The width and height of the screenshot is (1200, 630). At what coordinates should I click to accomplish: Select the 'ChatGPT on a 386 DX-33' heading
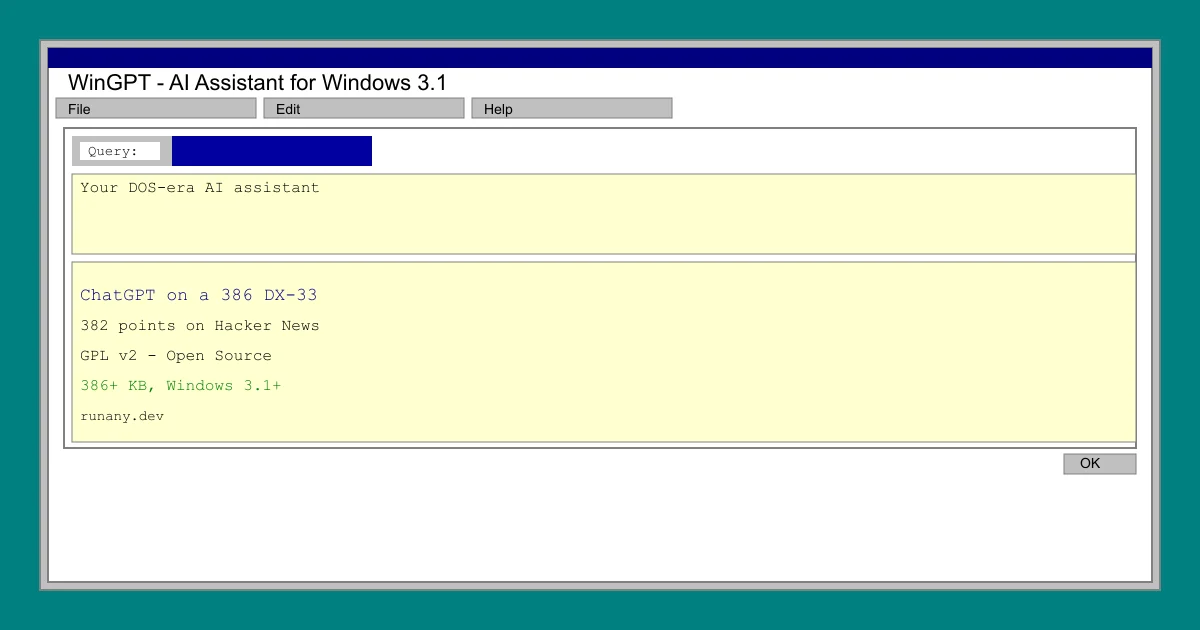click(199, 295)
